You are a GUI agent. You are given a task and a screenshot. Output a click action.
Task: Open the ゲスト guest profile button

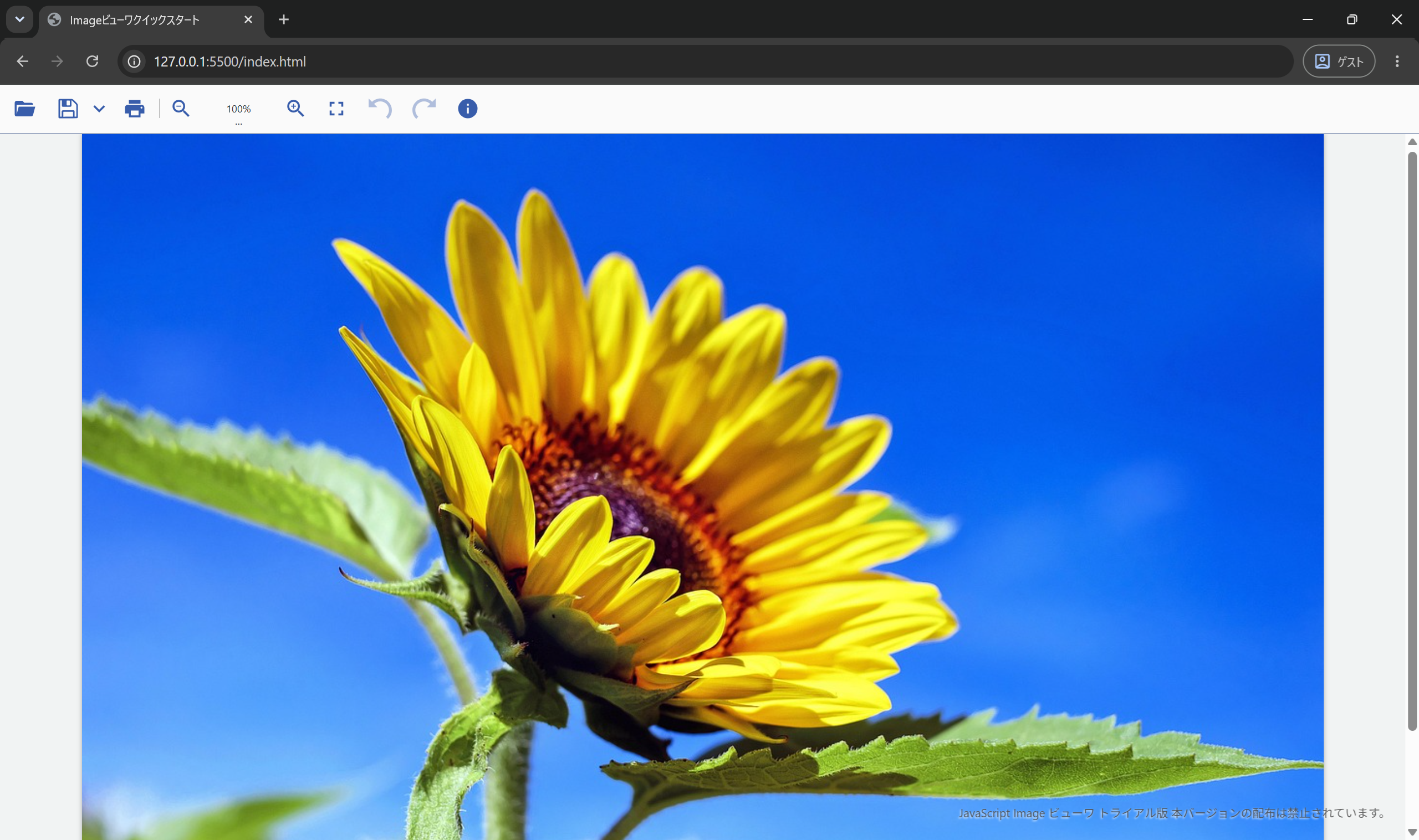point(1339,61)
